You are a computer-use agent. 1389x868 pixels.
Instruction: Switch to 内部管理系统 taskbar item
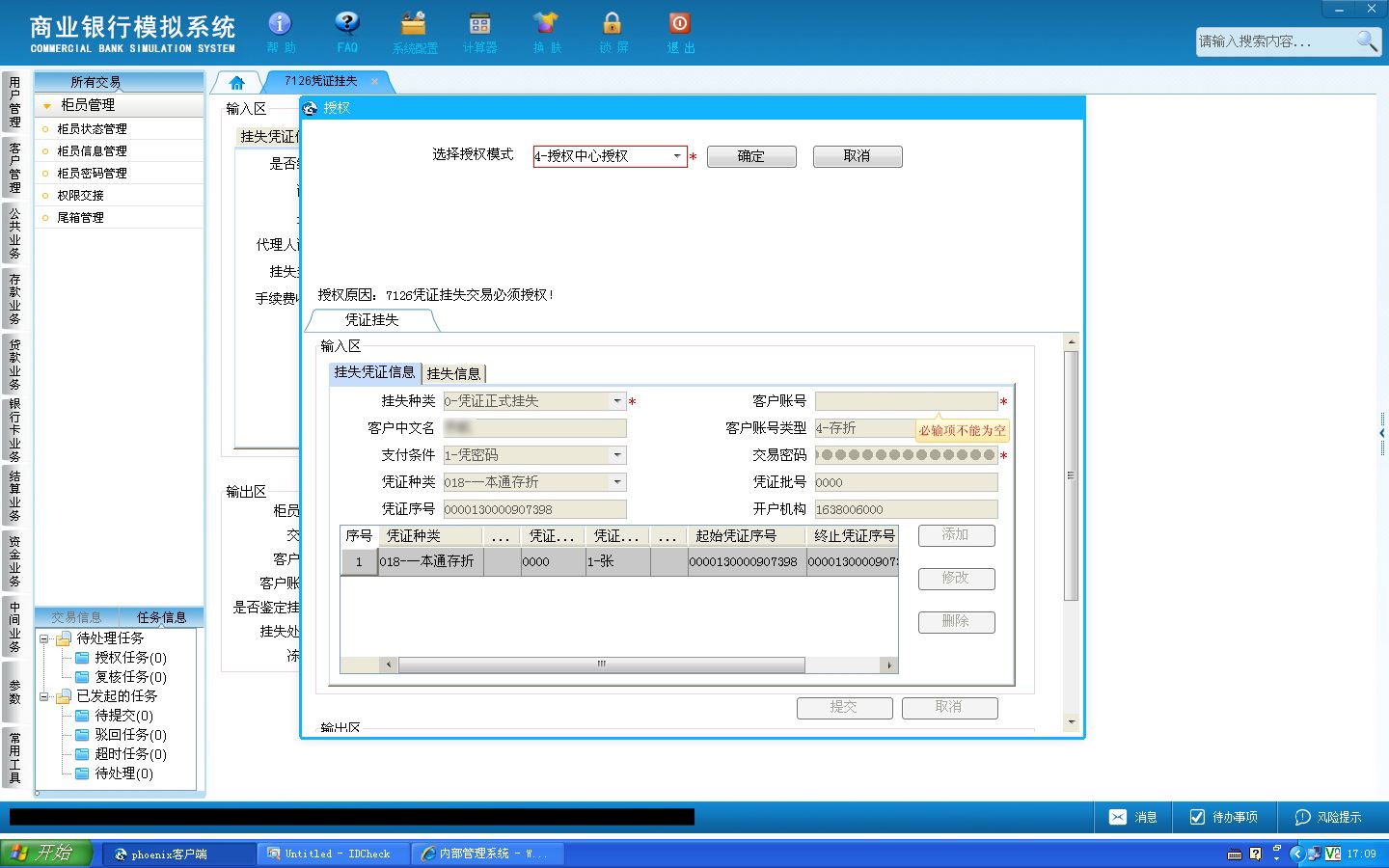pyautogui.click(x=487, y=854)
